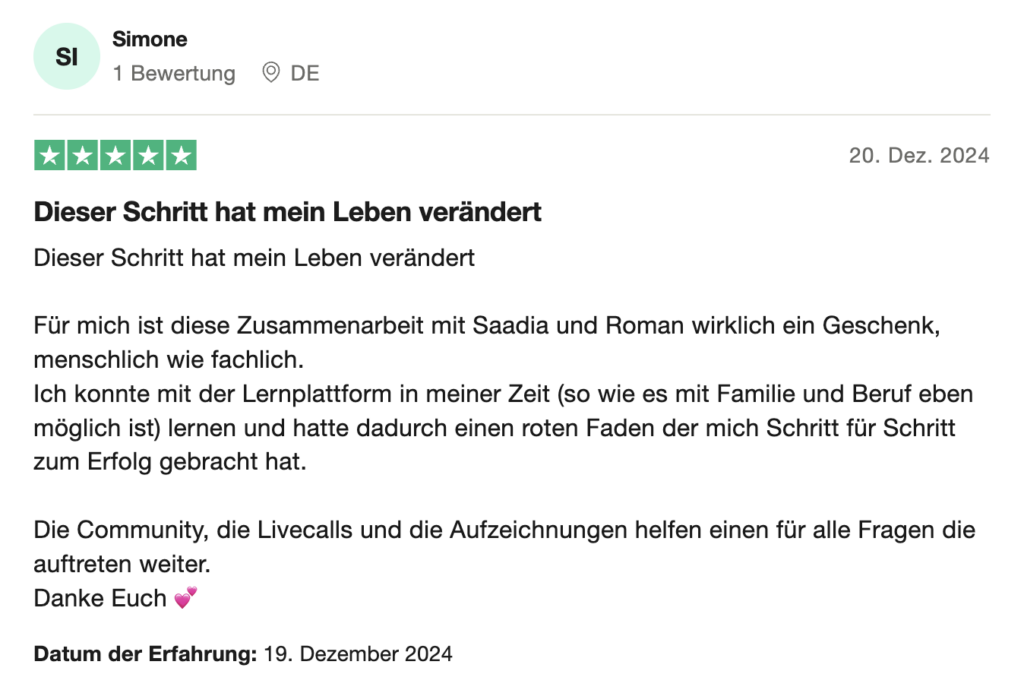Click the green SI avatar circle
This screenshot has width=1024, height=690.
[67, 57]
